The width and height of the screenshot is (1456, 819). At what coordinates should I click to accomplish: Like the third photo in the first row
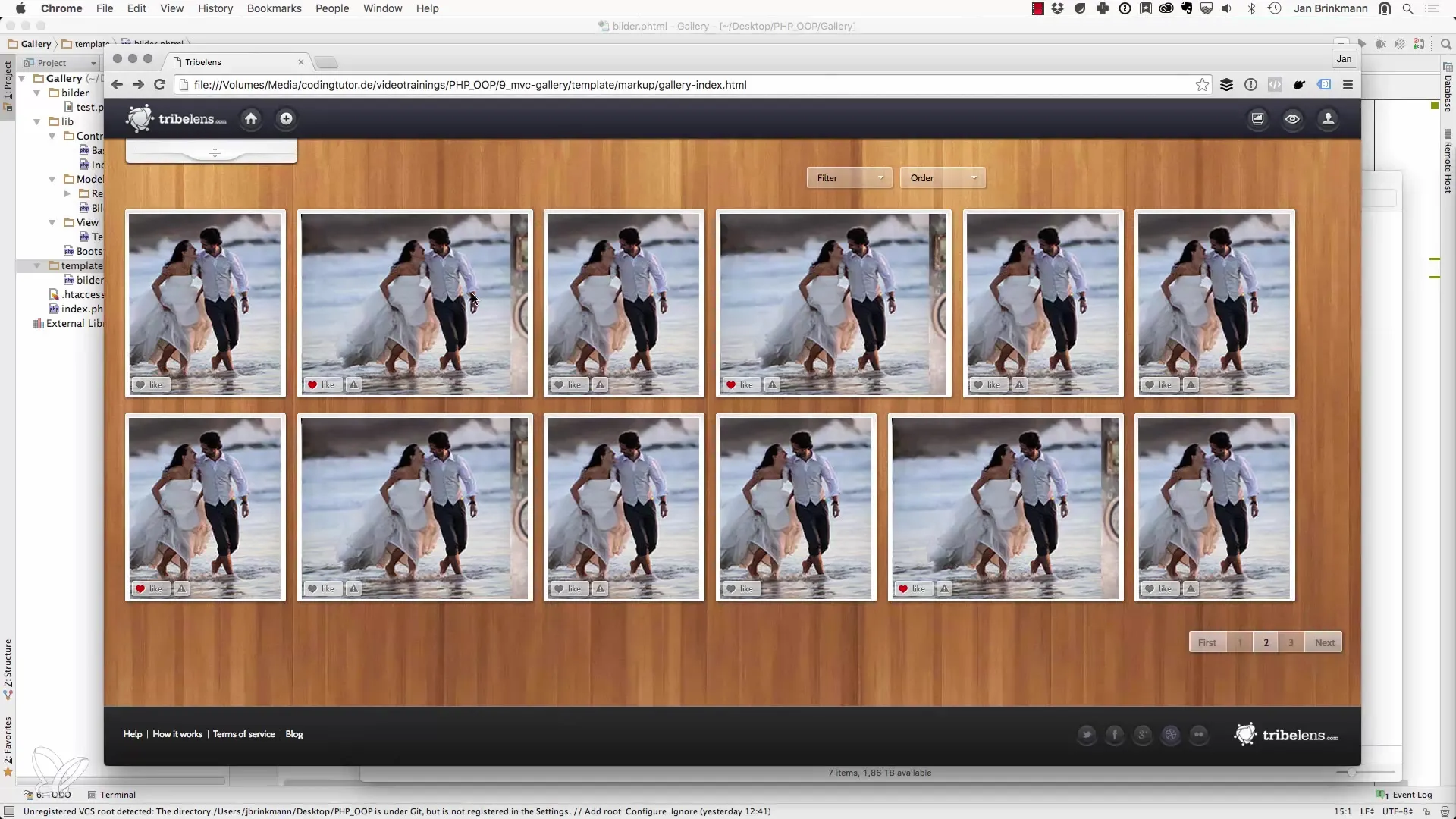(568, 384)
